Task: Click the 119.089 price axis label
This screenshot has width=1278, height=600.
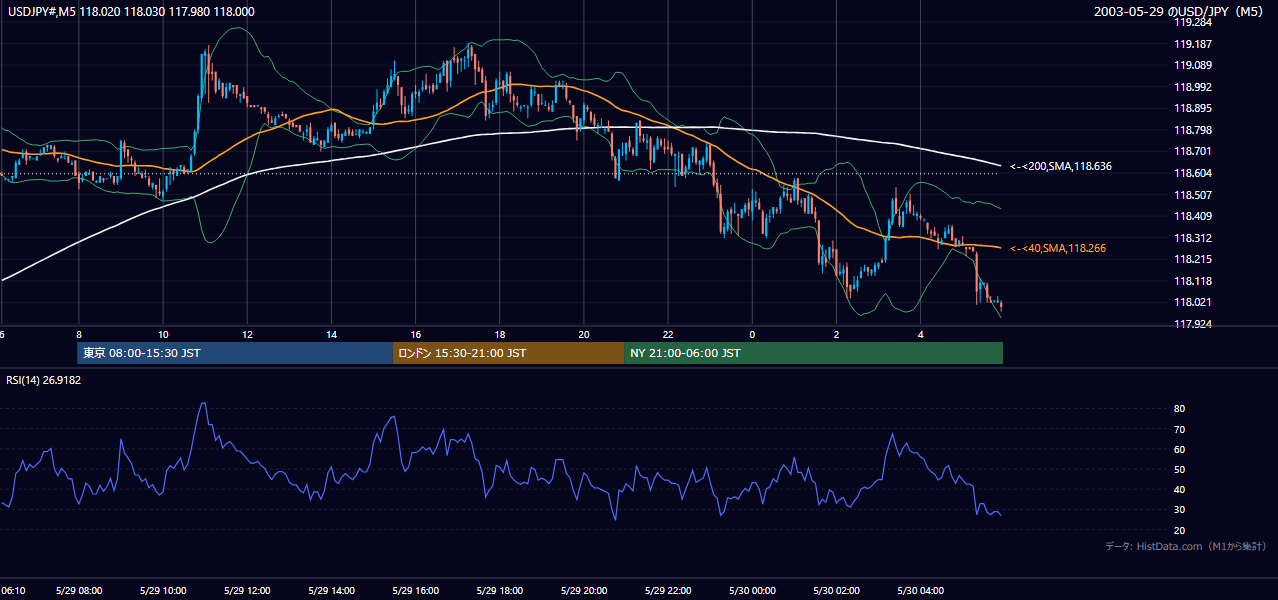Action: coord(1193,65)
